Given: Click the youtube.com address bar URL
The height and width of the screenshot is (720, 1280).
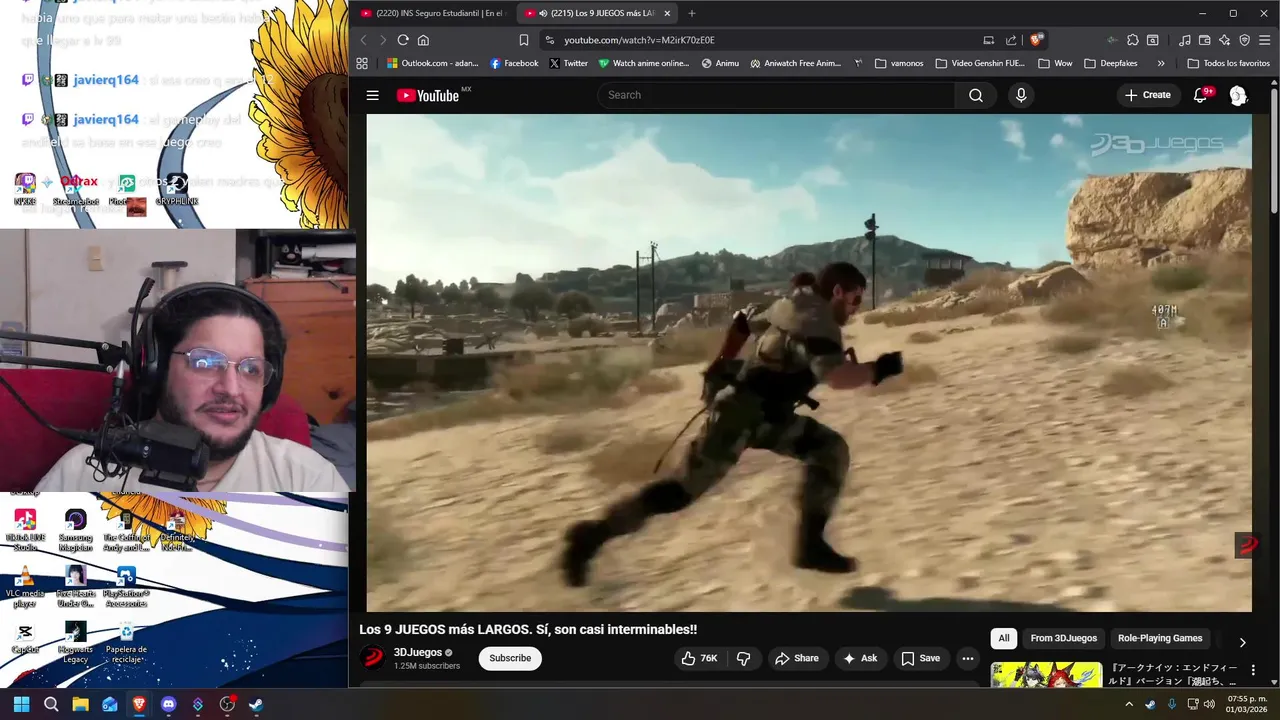Looking at the screenshot, I should click(639, 40).
